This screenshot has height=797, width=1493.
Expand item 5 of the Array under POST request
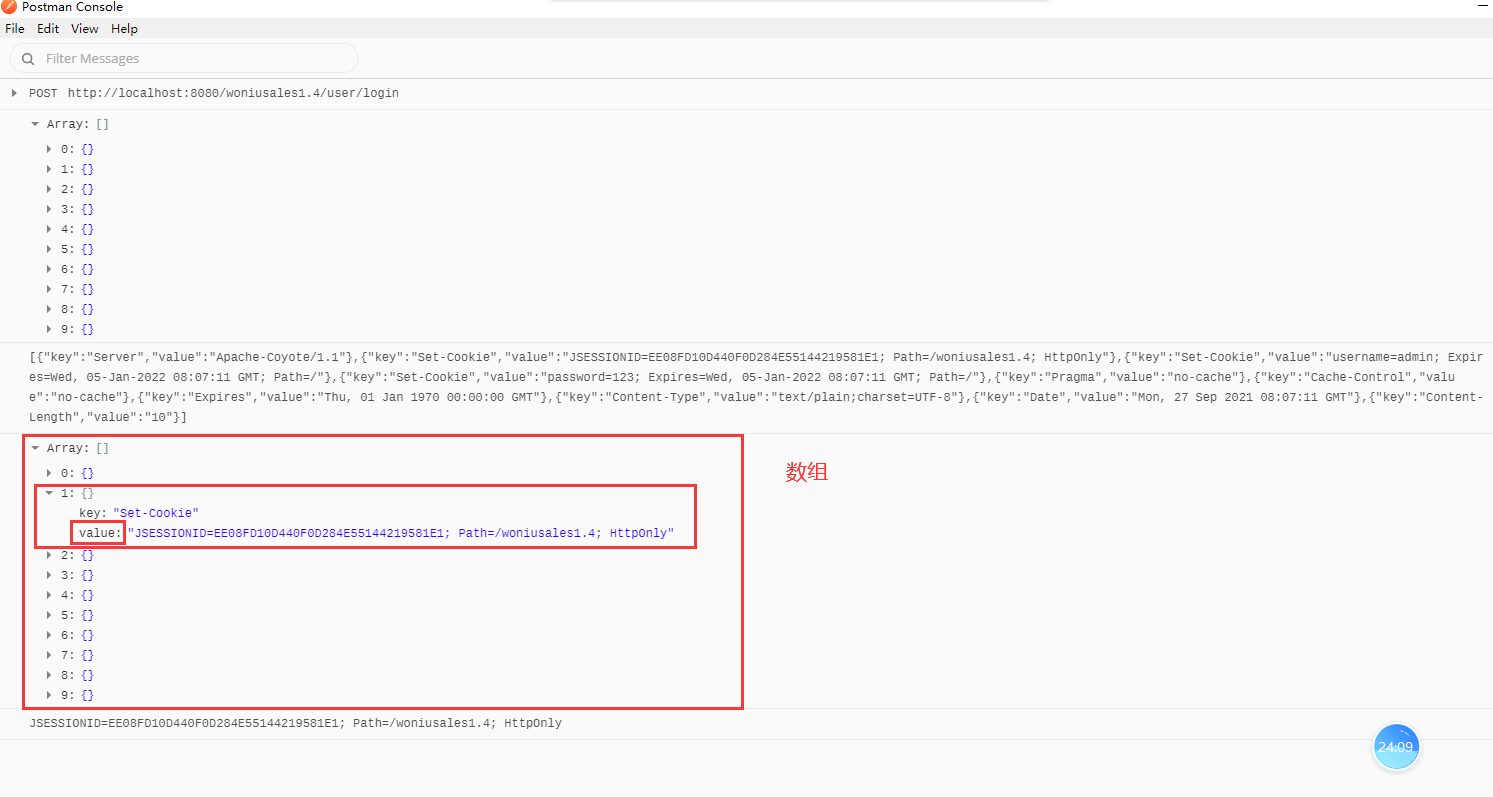tap(49, 249)
